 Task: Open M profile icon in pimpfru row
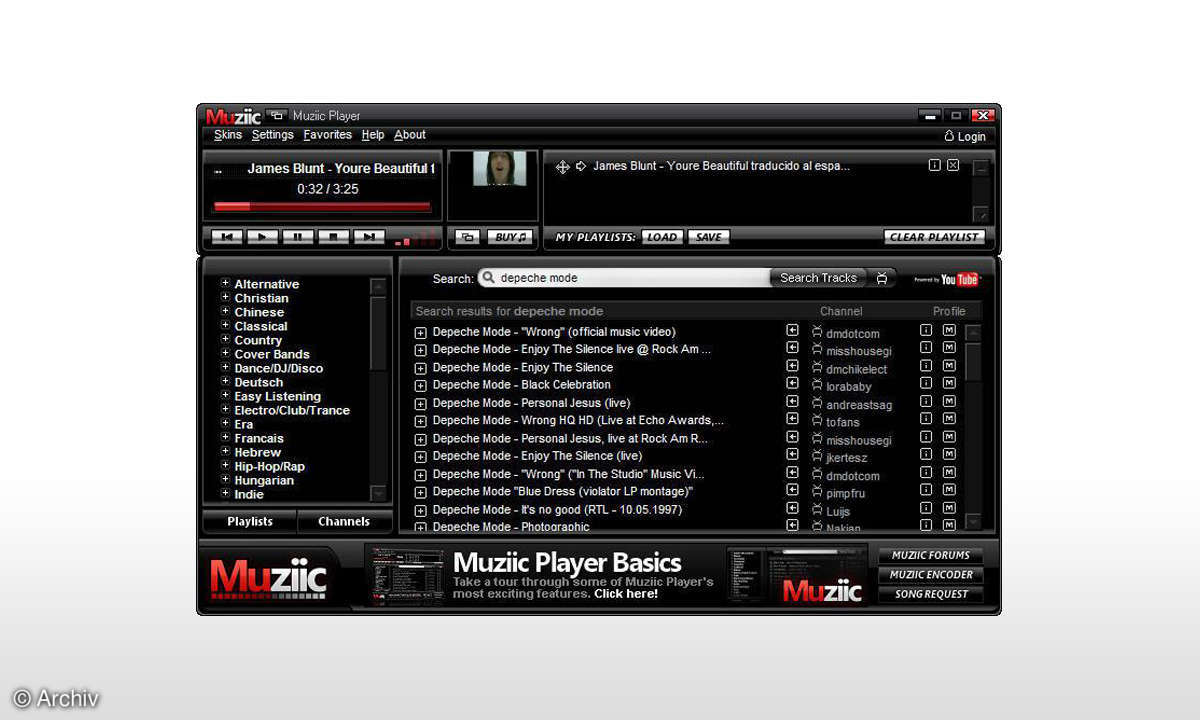(x=949, y=490)
